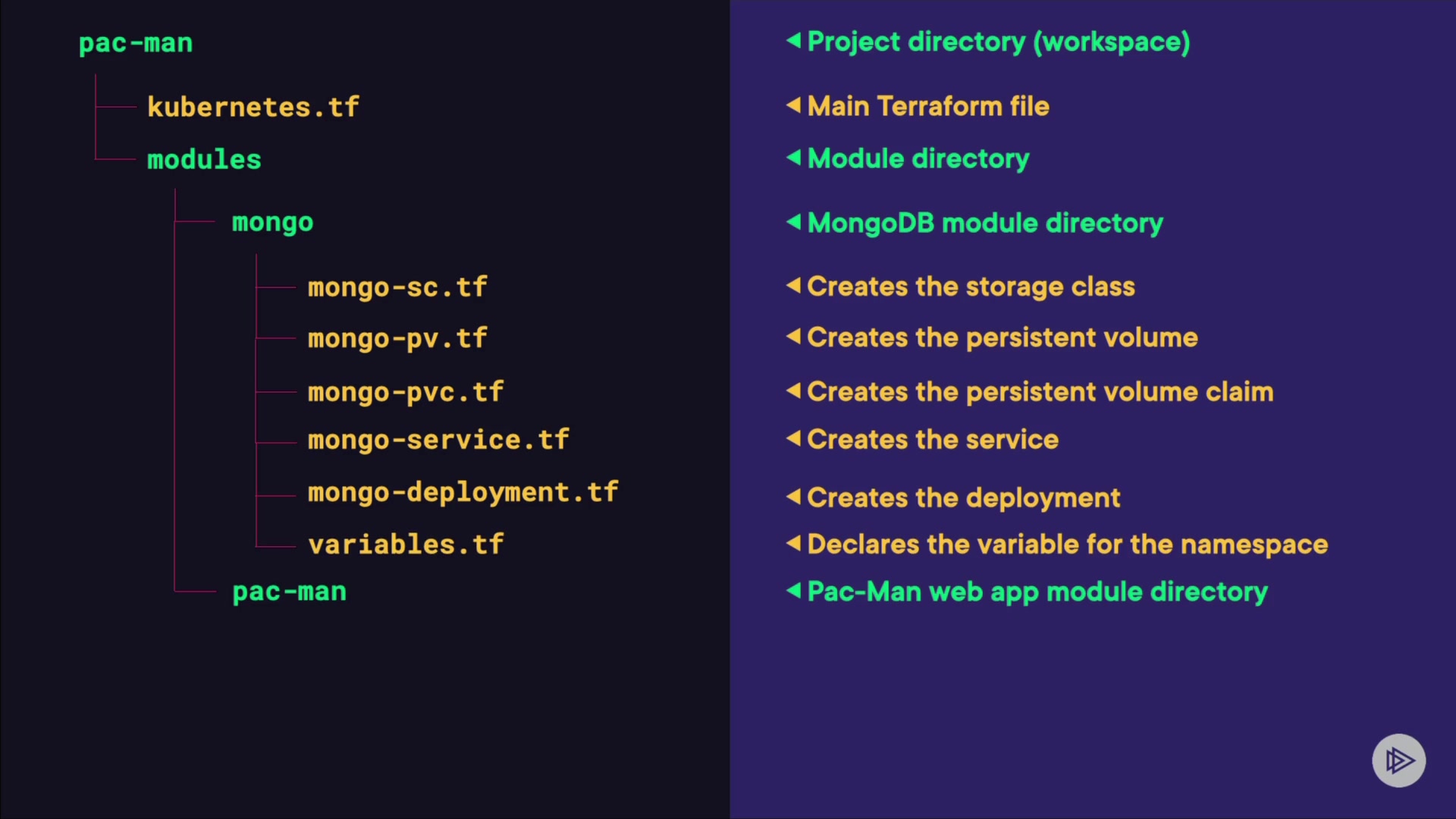The width and height of the screenshot is (1456, 819).
Task: Click the arrow beside Creates the storage class
Action: [793, 286]
